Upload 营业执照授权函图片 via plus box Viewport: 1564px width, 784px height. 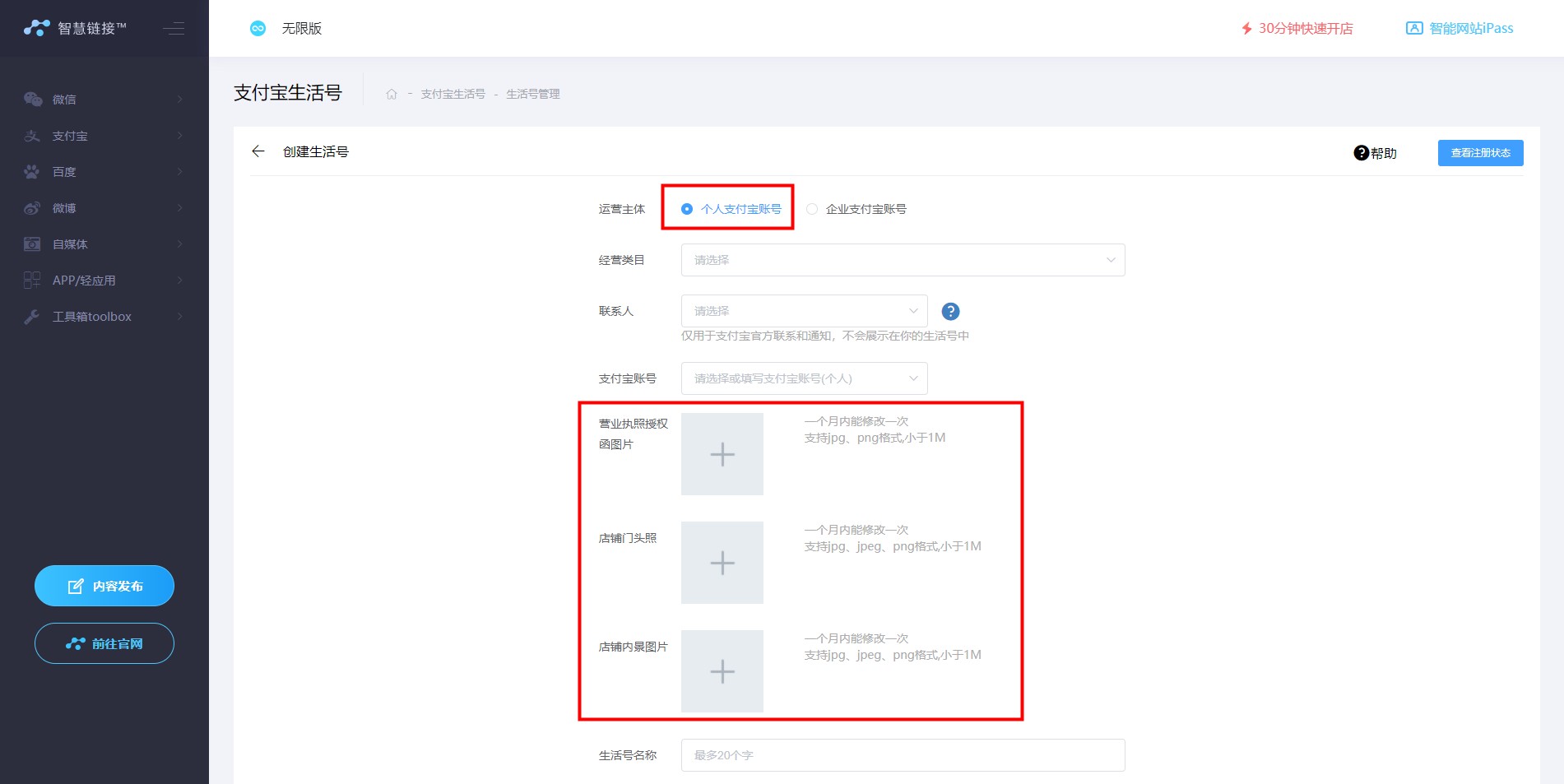[722, 454]
